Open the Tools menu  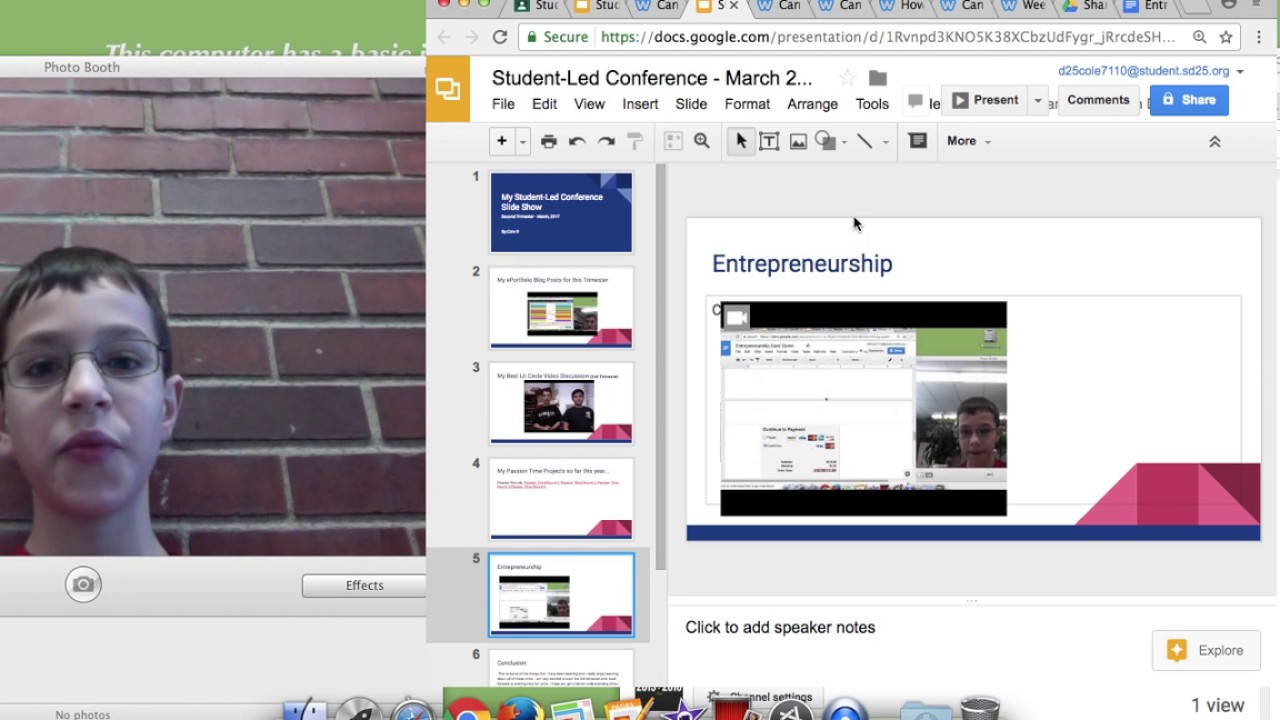(872, 104)
